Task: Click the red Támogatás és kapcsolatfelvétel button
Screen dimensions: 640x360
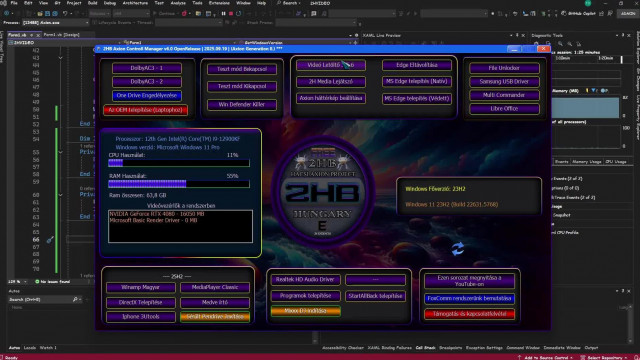Action: (x=469, y=314)
